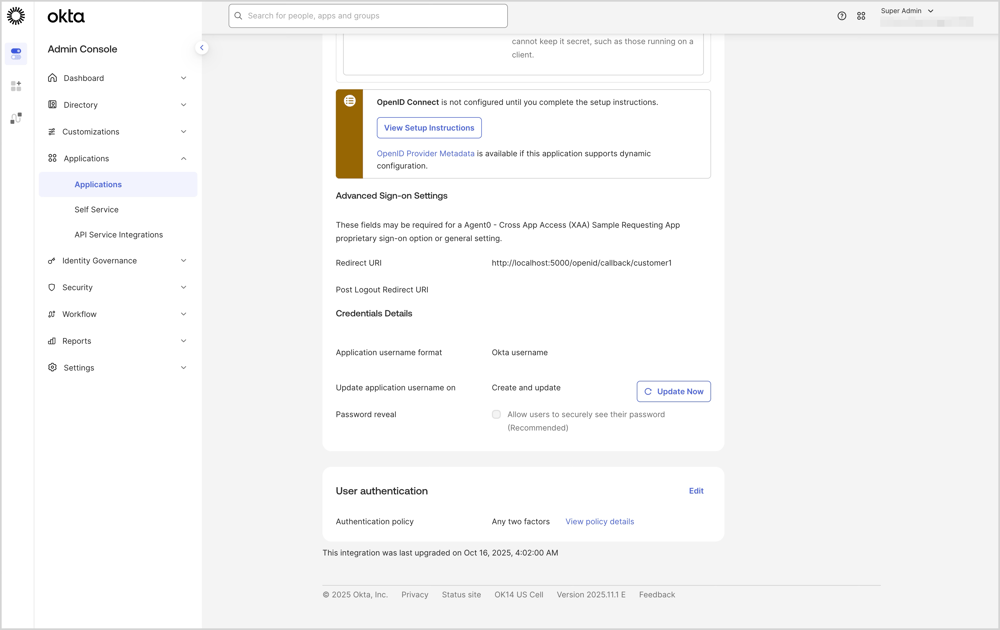
Task: Click the Settings gear icon in sidebar
Action: tap(52, 367)
